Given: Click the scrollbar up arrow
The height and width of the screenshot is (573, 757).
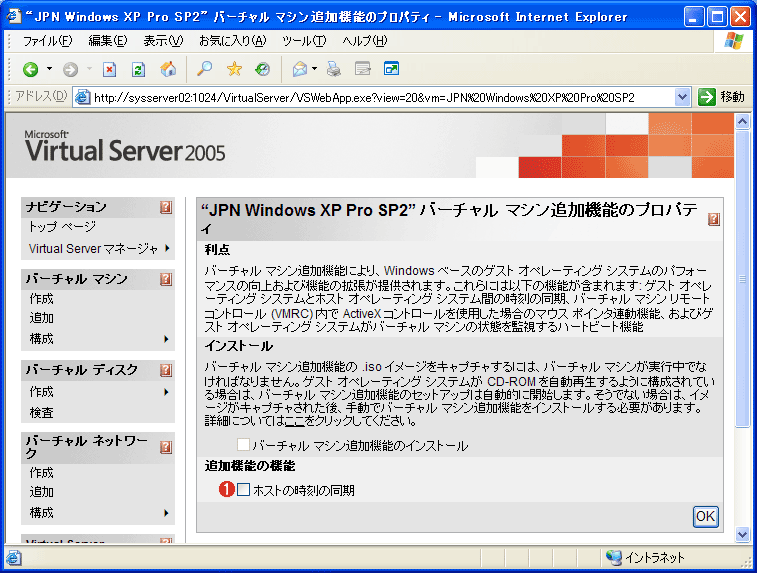Looking at the screenshot, I should point(743,122).
